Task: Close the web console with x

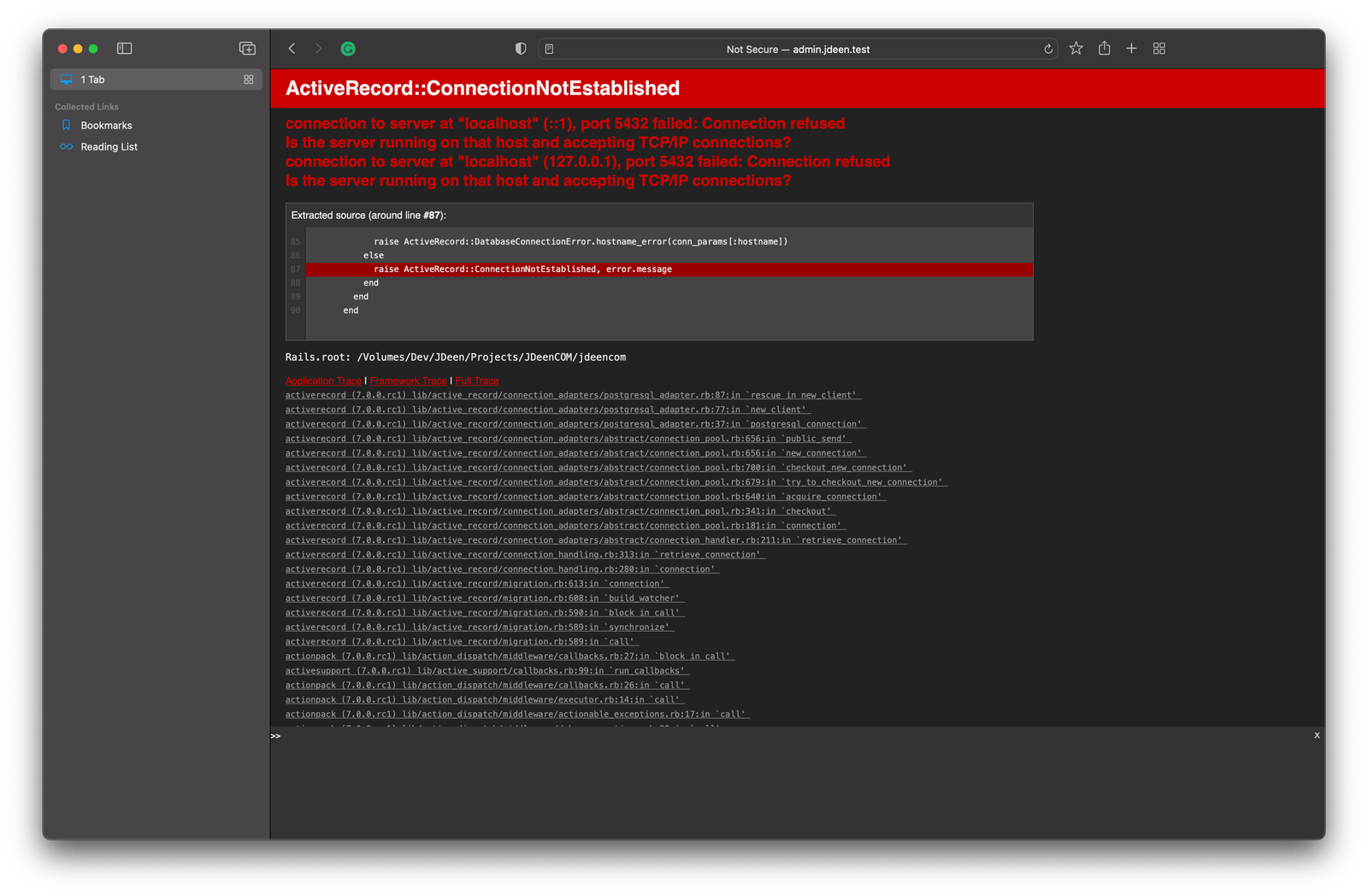Action: pos(1317,735)
